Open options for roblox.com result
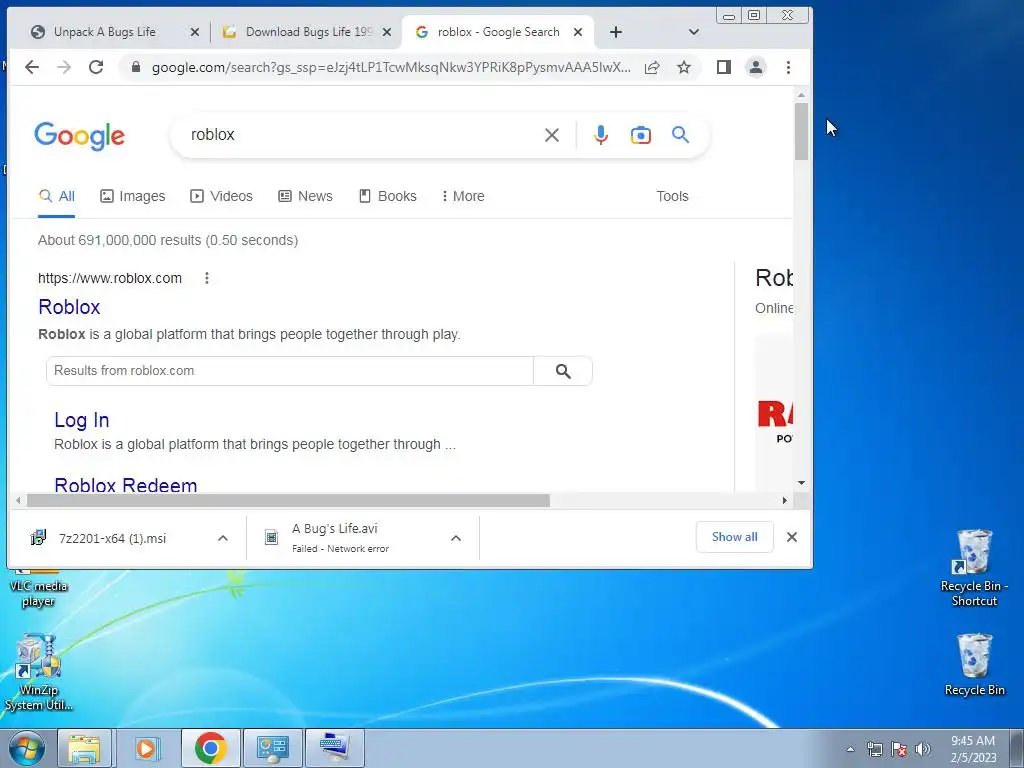This screenshot has width=1024, height=768. click(x=206, y=278)
